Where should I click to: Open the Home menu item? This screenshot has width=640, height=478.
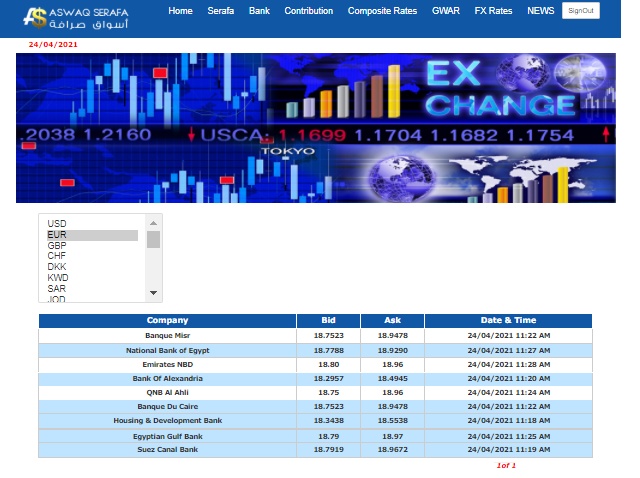(x=180, y=11)
